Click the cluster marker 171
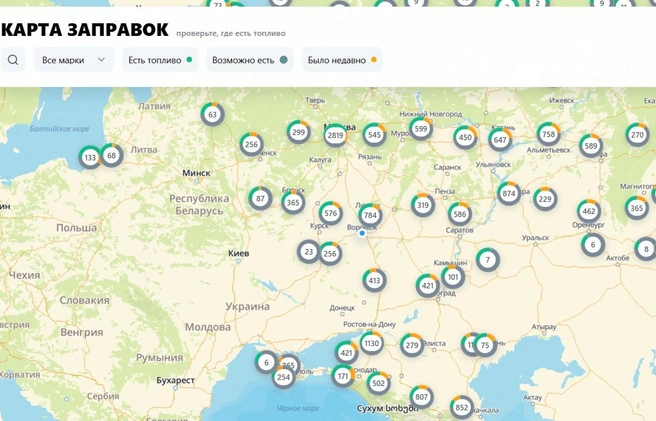The height and width of the screenshot is (421, 656). pos(343,376)
